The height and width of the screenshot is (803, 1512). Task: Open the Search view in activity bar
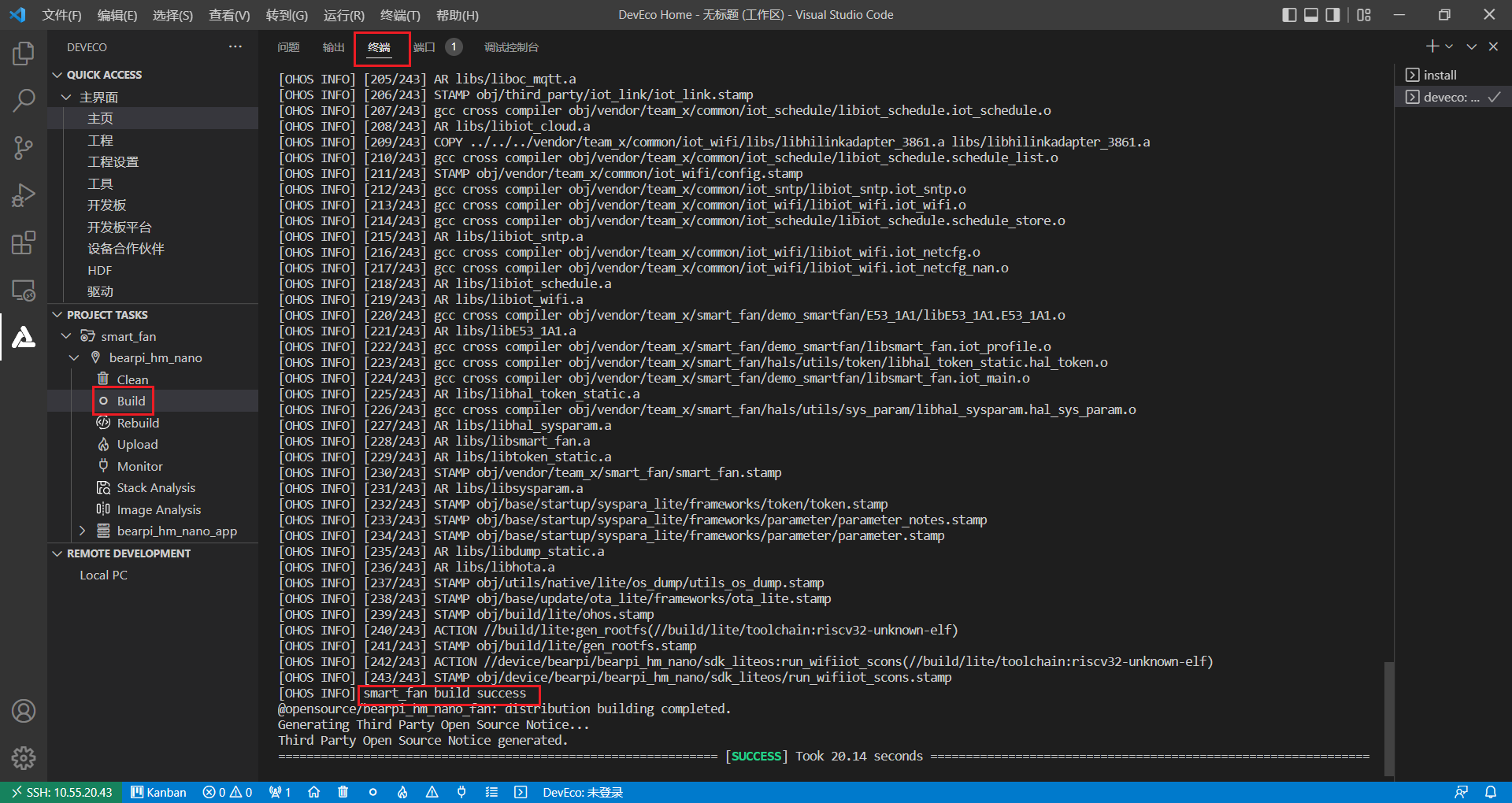(24, 101)
